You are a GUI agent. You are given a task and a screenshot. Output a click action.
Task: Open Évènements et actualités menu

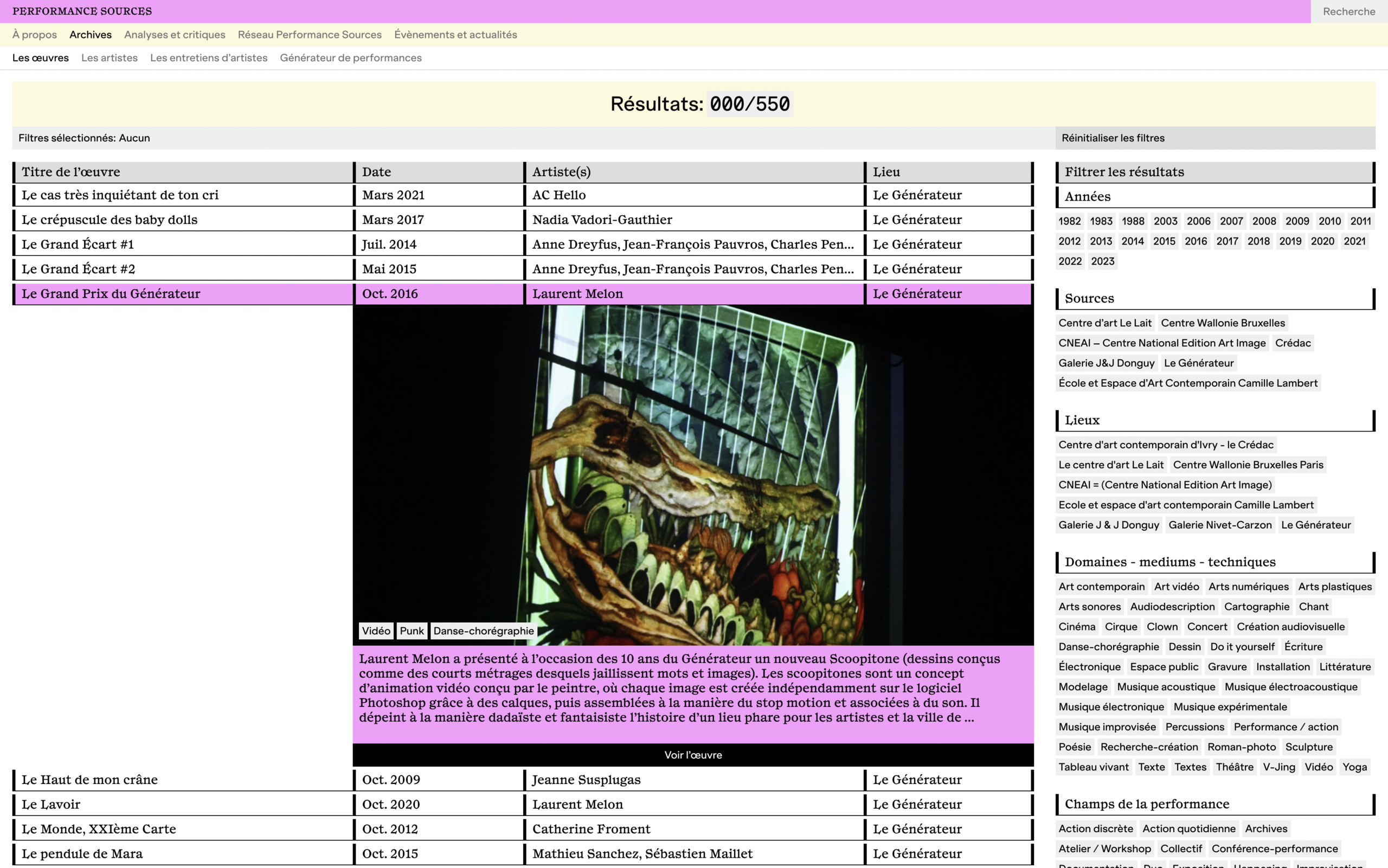point(455,35)
